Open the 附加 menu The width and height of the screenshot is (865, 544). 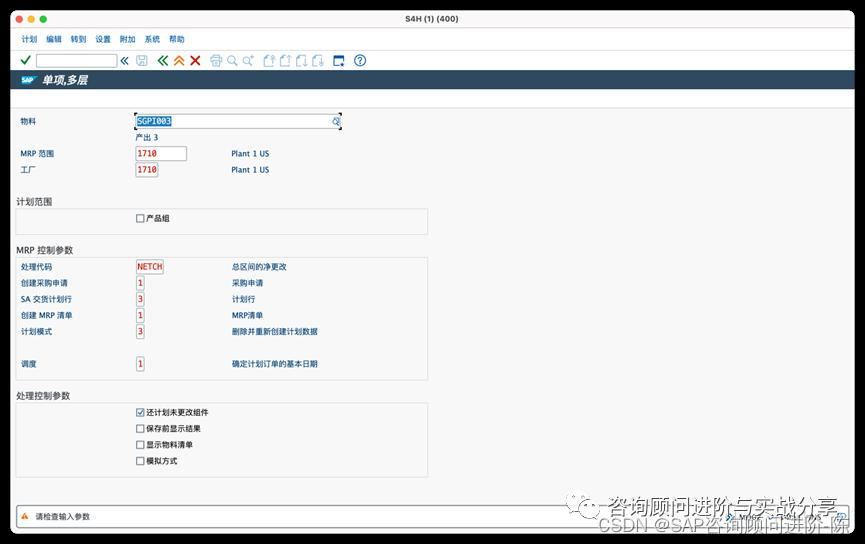pos(127,39)
